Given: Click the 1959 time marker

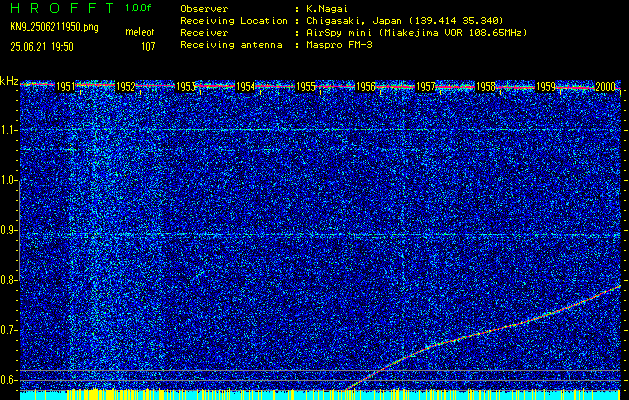Looking at the screenshot, I should coord(546,87).
